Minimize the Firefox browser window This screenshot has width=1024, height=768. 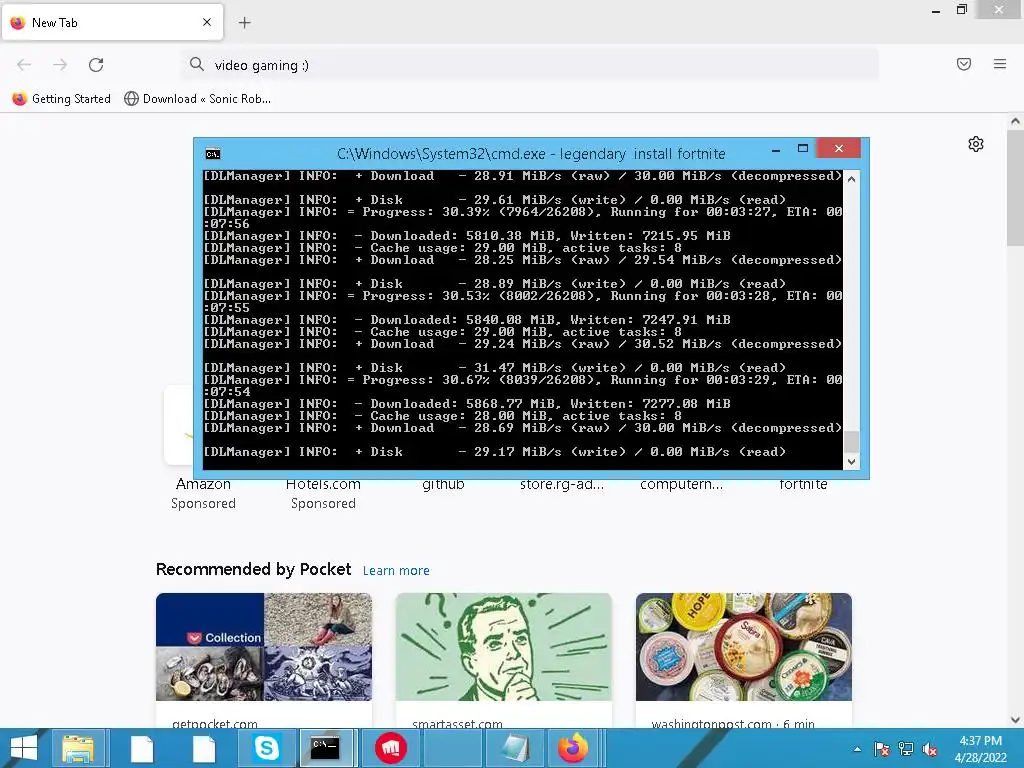click(x=936, y=10)
